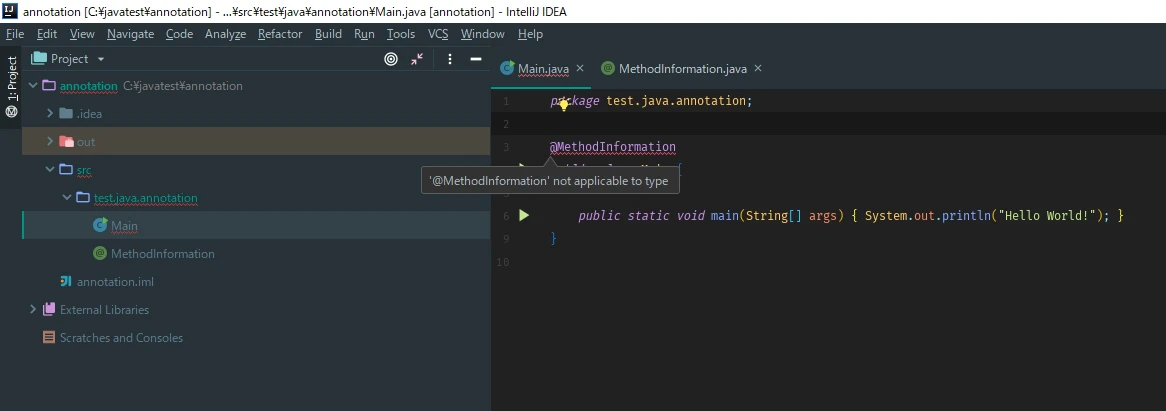
Task: Click the println method call
Action: click(966, 216)
